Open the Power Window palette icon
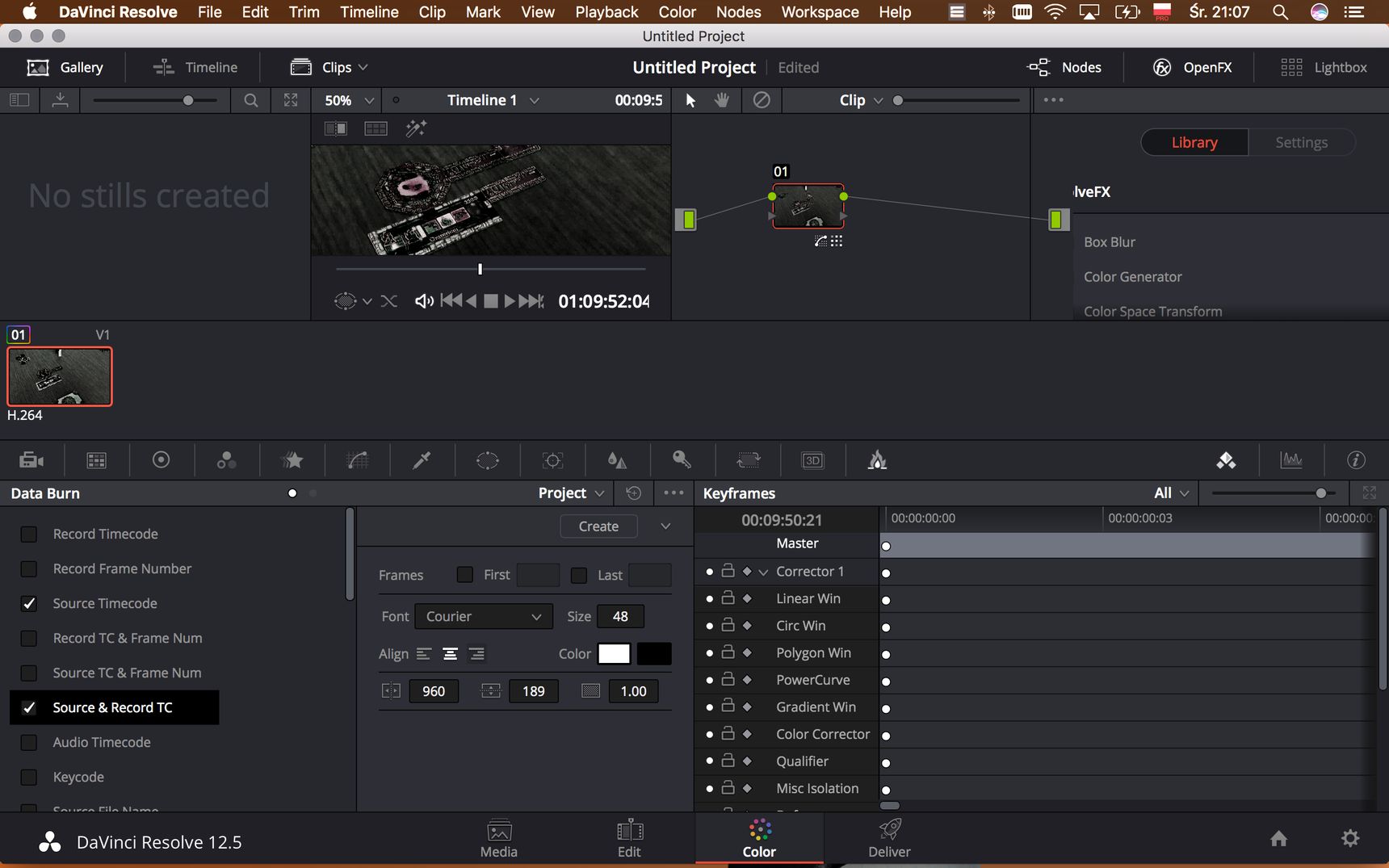This screenshot has width=1389, height=868. [488, 460]
